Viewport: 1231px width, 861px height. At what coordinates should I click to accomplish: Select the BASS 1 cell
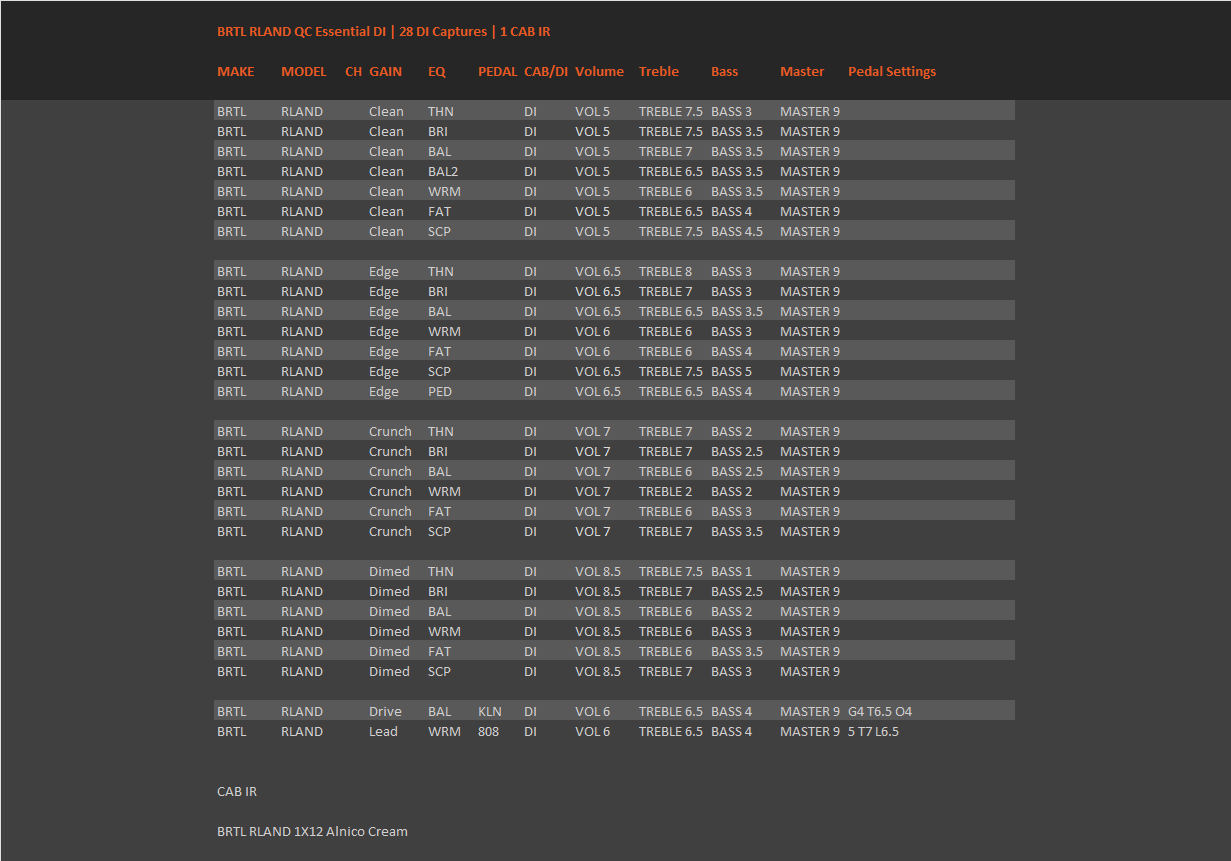click(732, 571)
